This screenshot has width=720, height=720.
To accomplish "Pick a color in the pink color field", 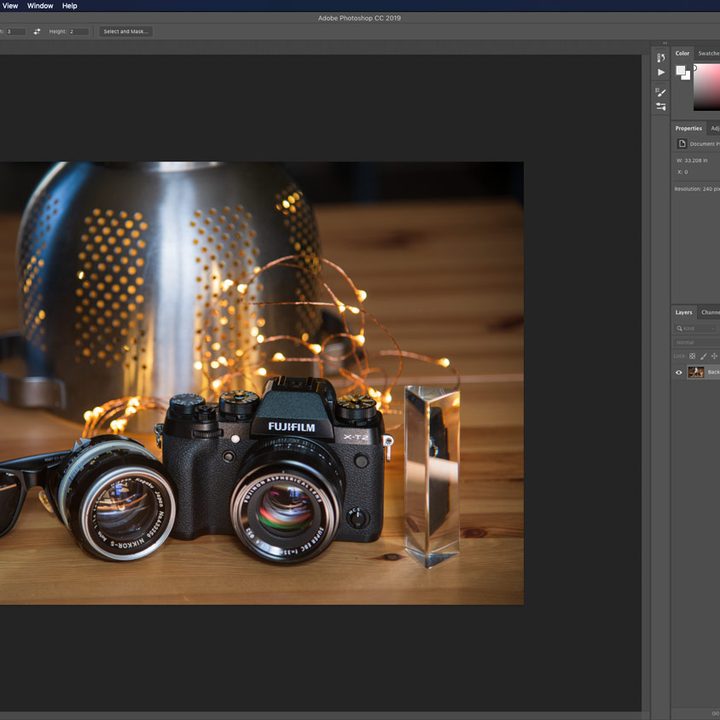I will pyautogui.click(x=707, y=87).
